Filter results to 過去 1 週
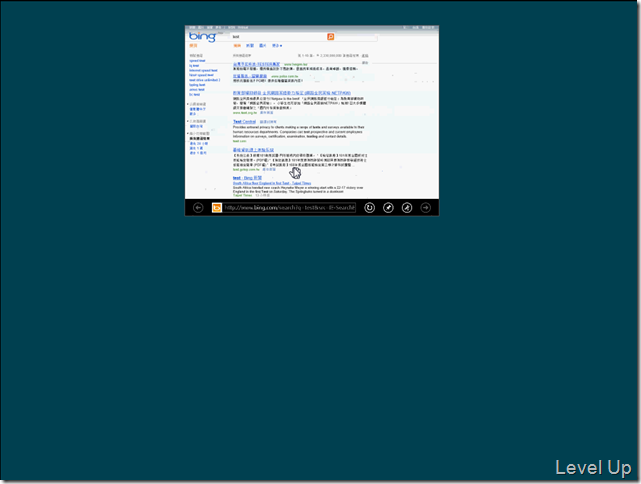The width and height of the screenshot is (641, 484). (196, 148)
